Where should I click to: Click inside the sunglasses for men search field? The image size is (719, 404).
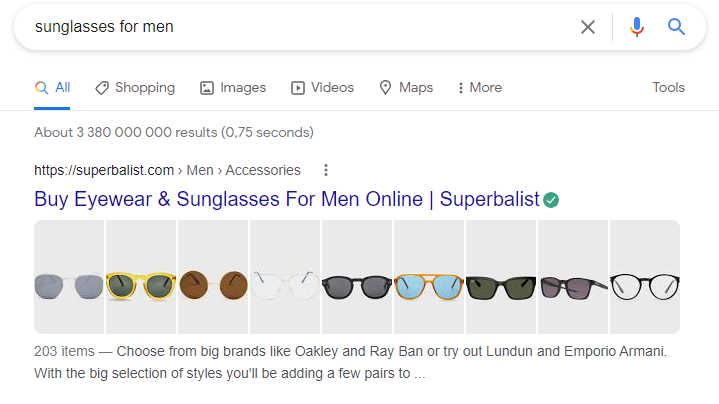click(300, 27)
